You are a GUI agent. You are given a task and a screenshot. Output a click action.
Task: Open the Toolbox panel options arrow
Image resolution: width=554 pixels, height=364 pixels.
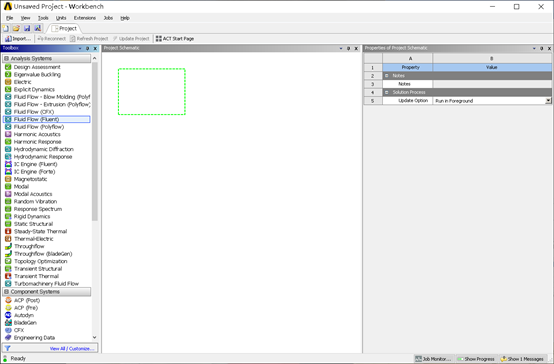coord(80,48)
